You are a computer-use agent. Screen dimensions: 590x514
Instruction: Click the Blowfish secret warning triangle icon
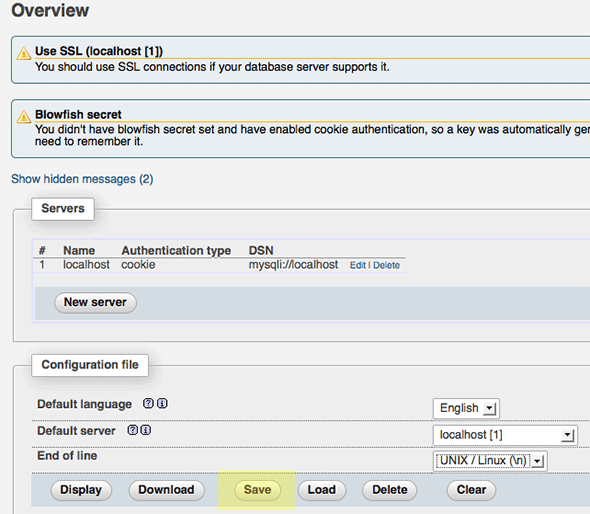click(24, 117)
